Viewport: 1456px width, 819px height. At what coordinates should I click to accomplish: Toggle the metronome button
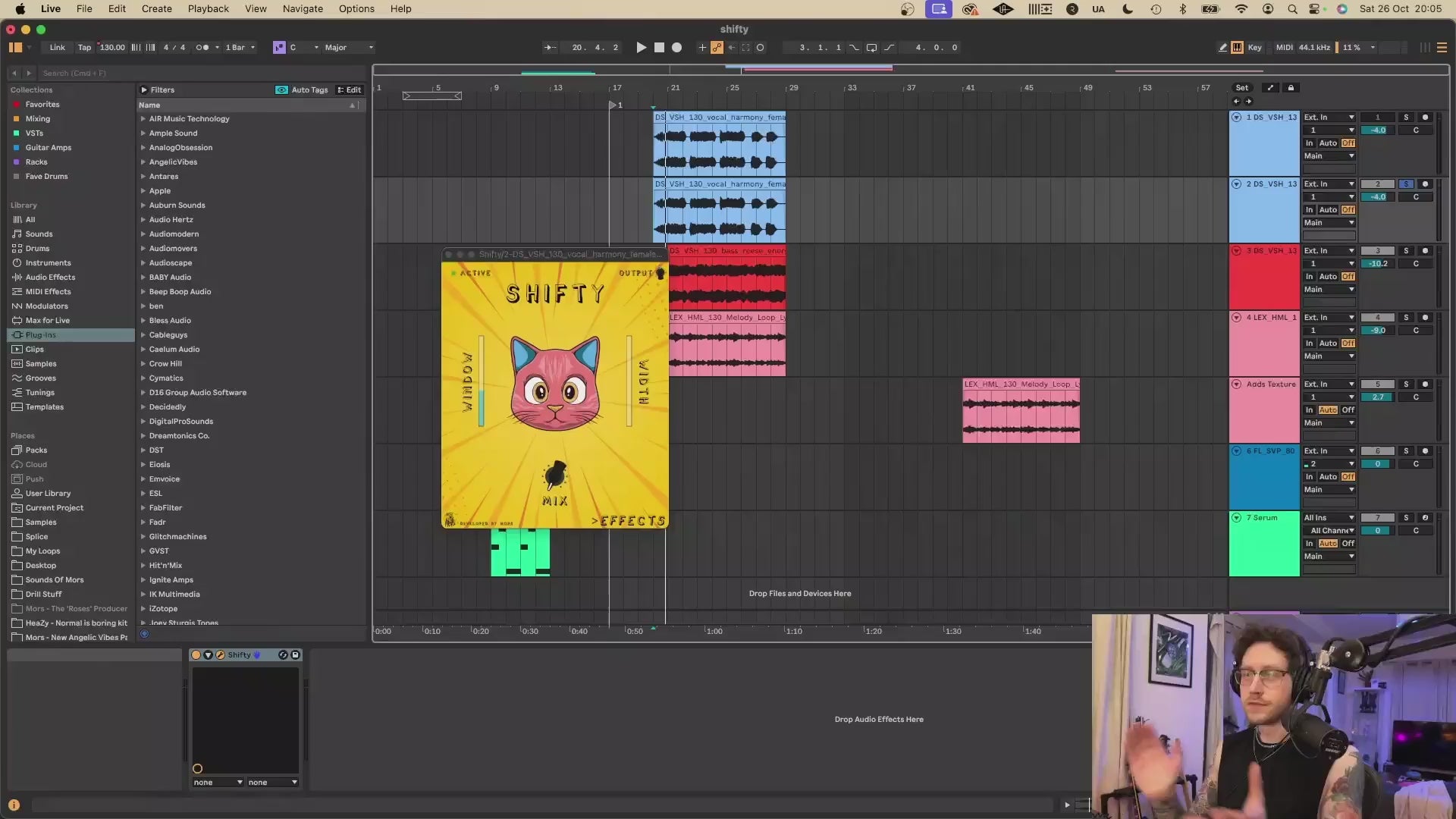point(202,47)
